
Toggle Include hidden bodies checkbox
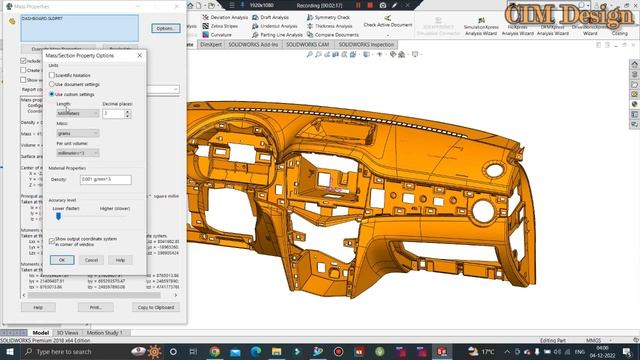[23, 61]
